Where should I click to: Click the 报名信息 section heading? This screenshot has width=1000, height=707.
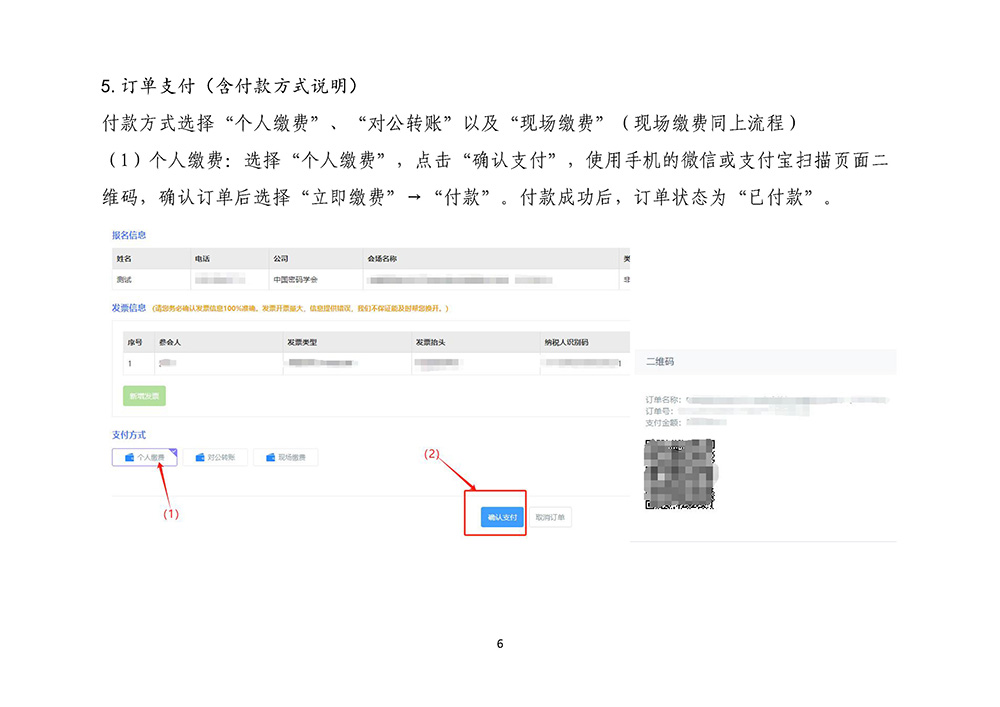coord(129,235)
